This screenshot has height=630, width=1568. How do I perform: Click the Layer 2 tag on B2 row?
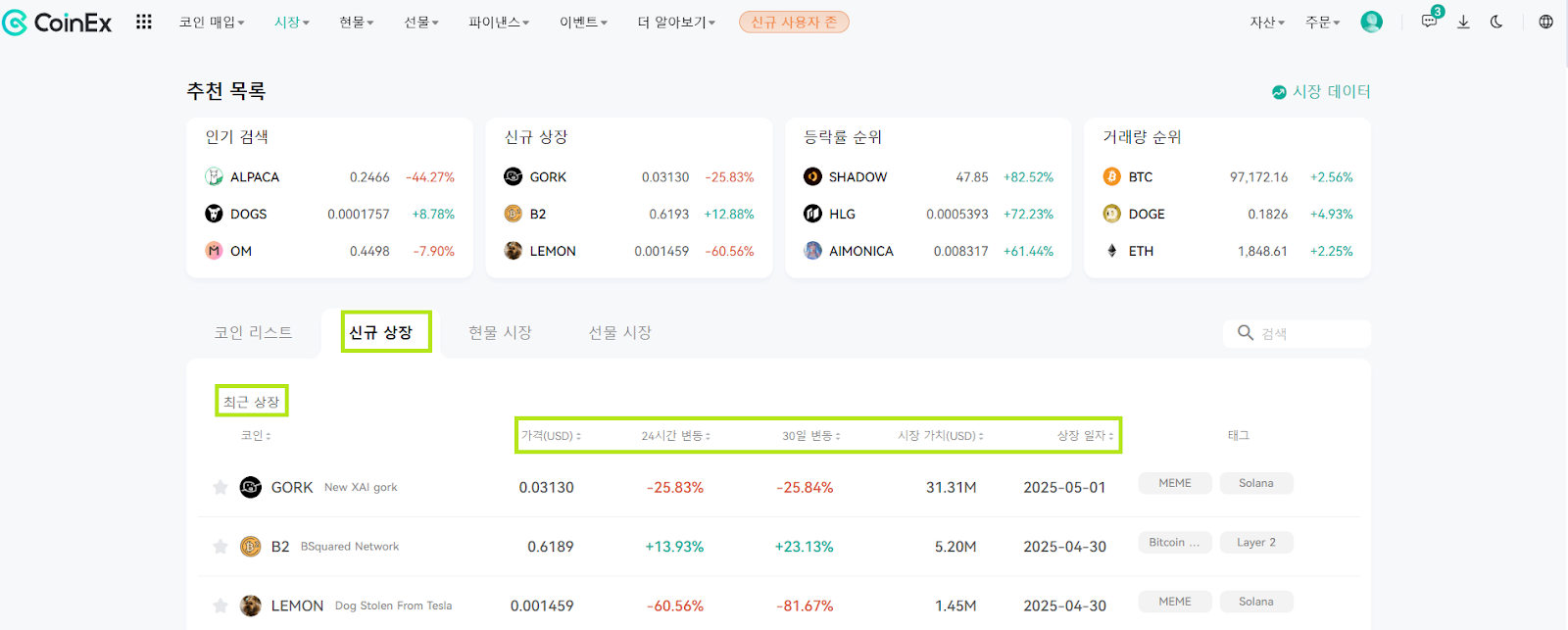point(1256,542)
